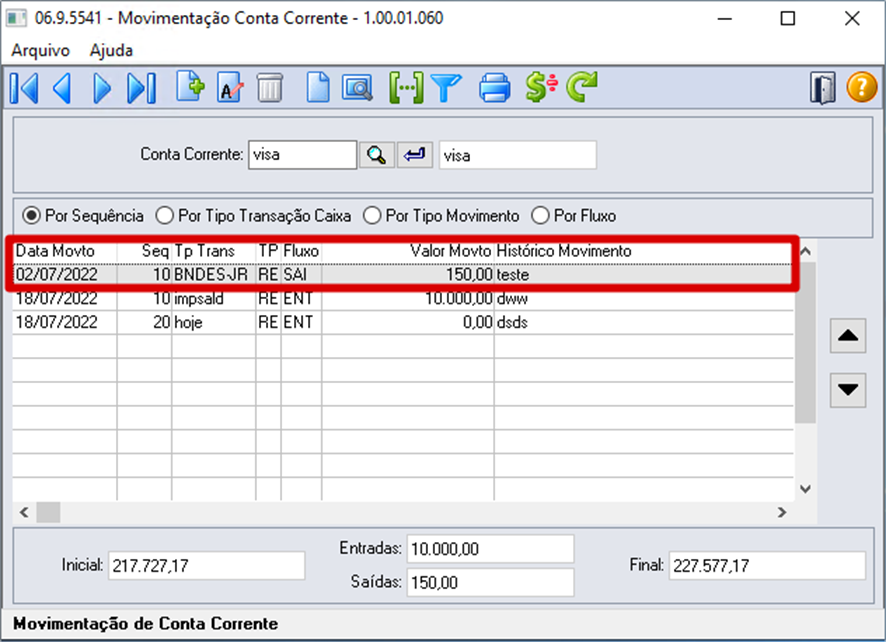Select the dsds history cell

(644, 322)
